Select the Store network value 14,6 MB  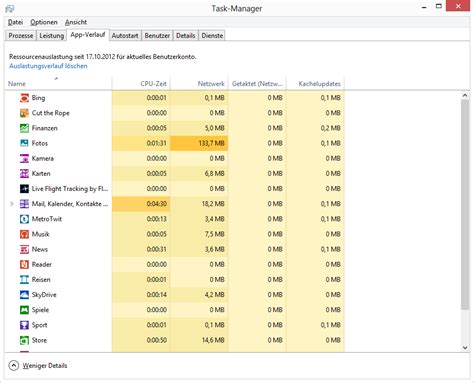click(x=213, y=340)
